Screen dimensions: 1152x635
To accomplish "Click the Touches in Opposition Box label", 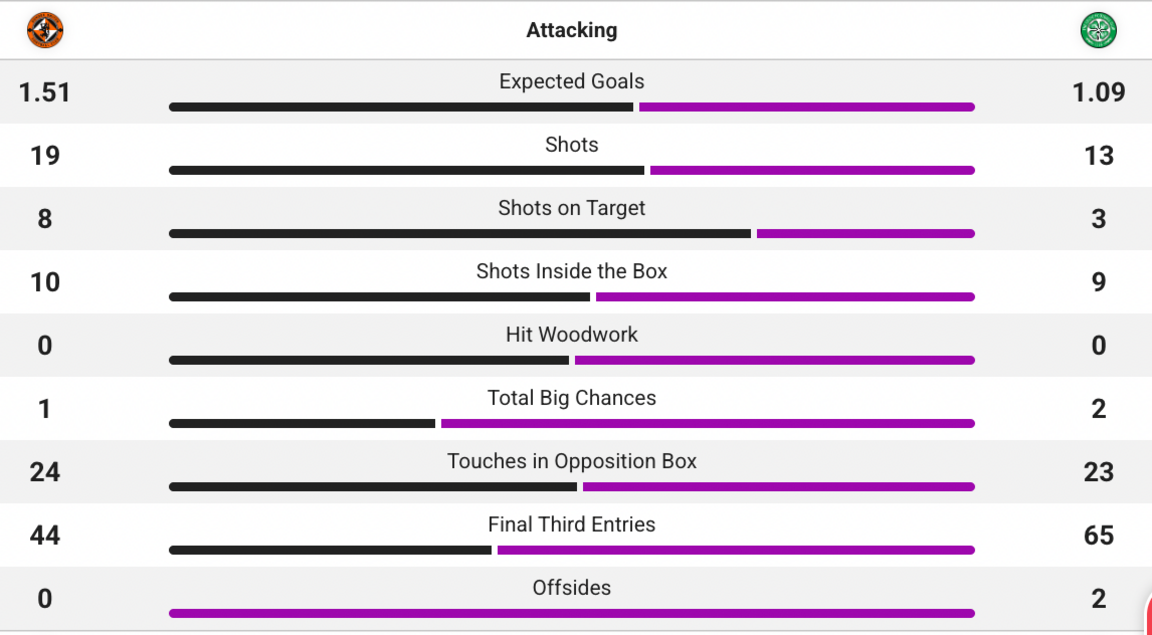I will pyautogui.click(x=572, y=461).
